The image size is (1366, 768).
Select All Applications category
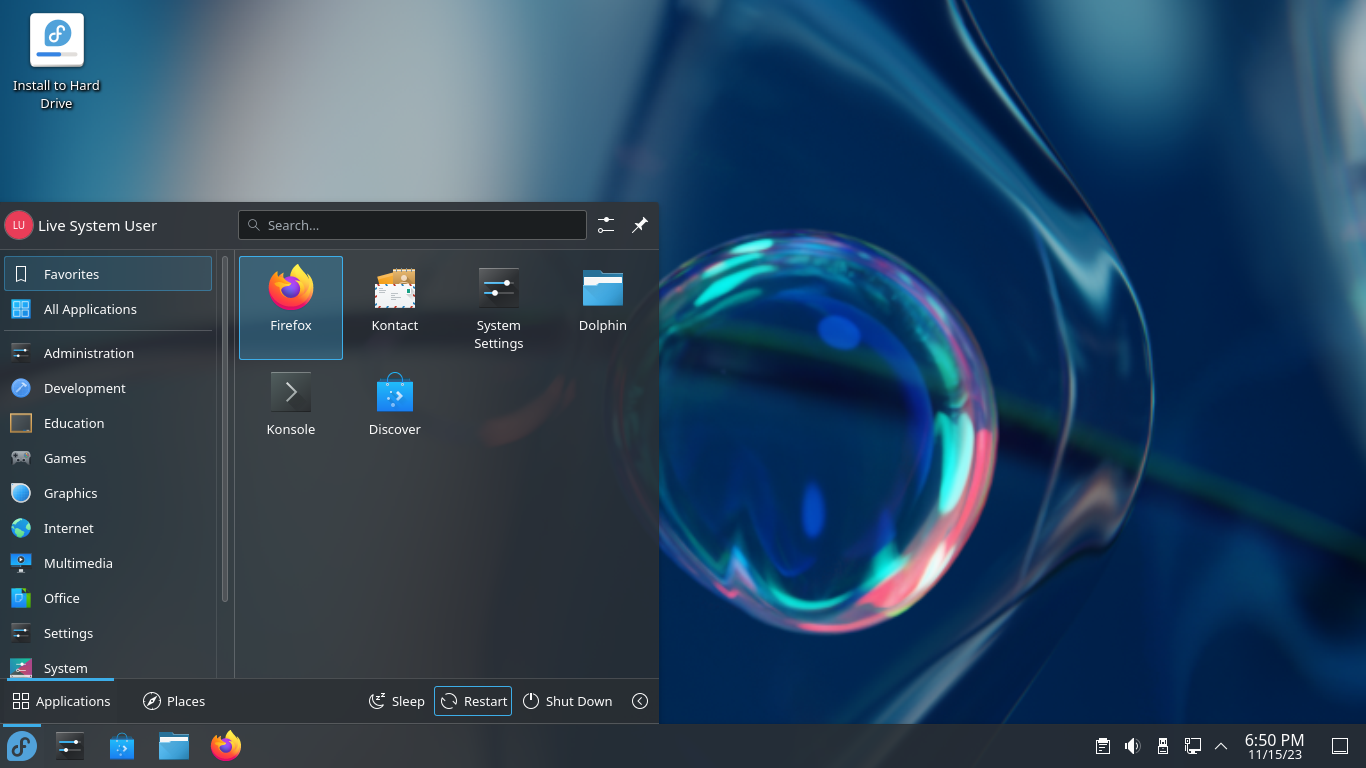tap(108, 309)
